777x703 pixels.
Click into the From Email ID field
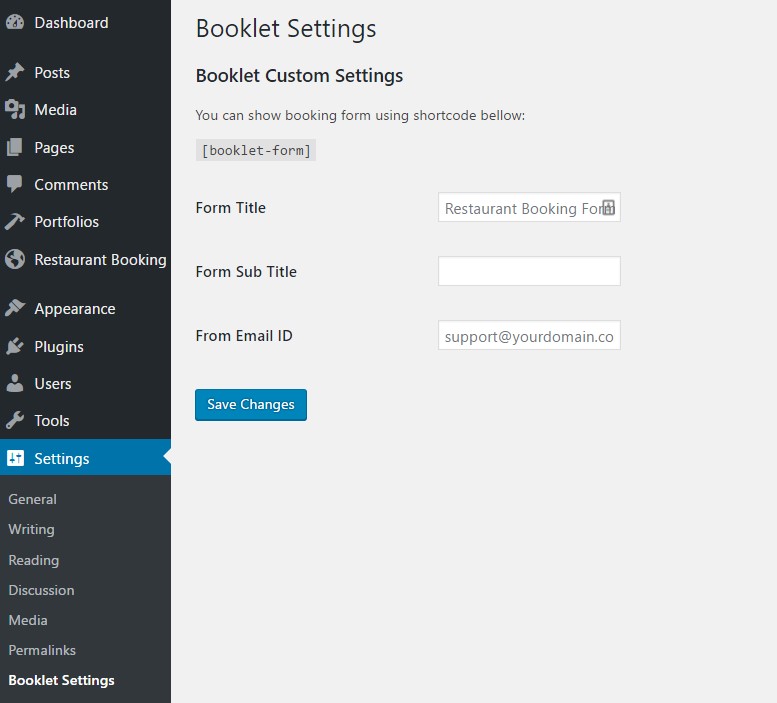pos(529,336)
